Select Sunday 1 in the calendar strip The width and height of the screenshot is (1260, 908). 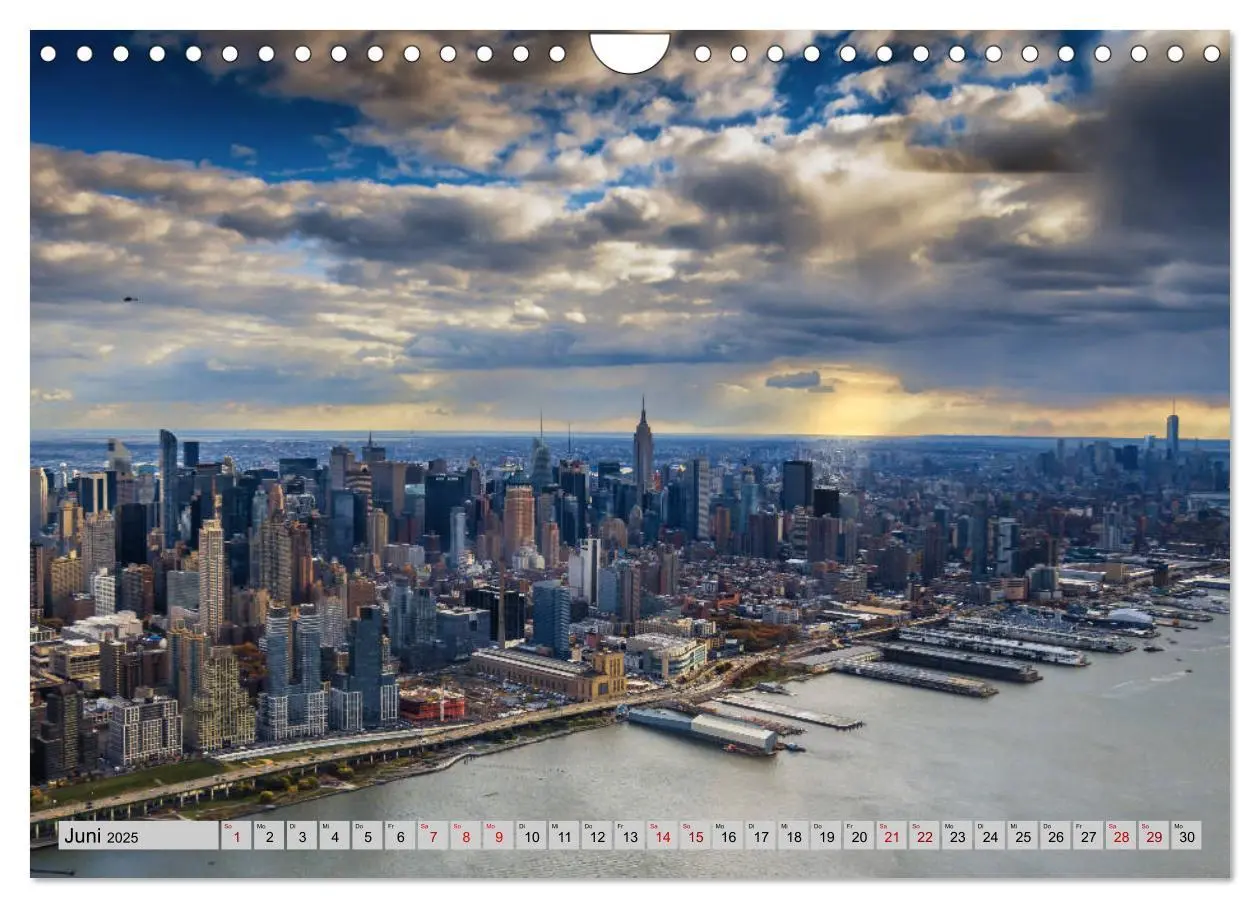tap(236, 836)
